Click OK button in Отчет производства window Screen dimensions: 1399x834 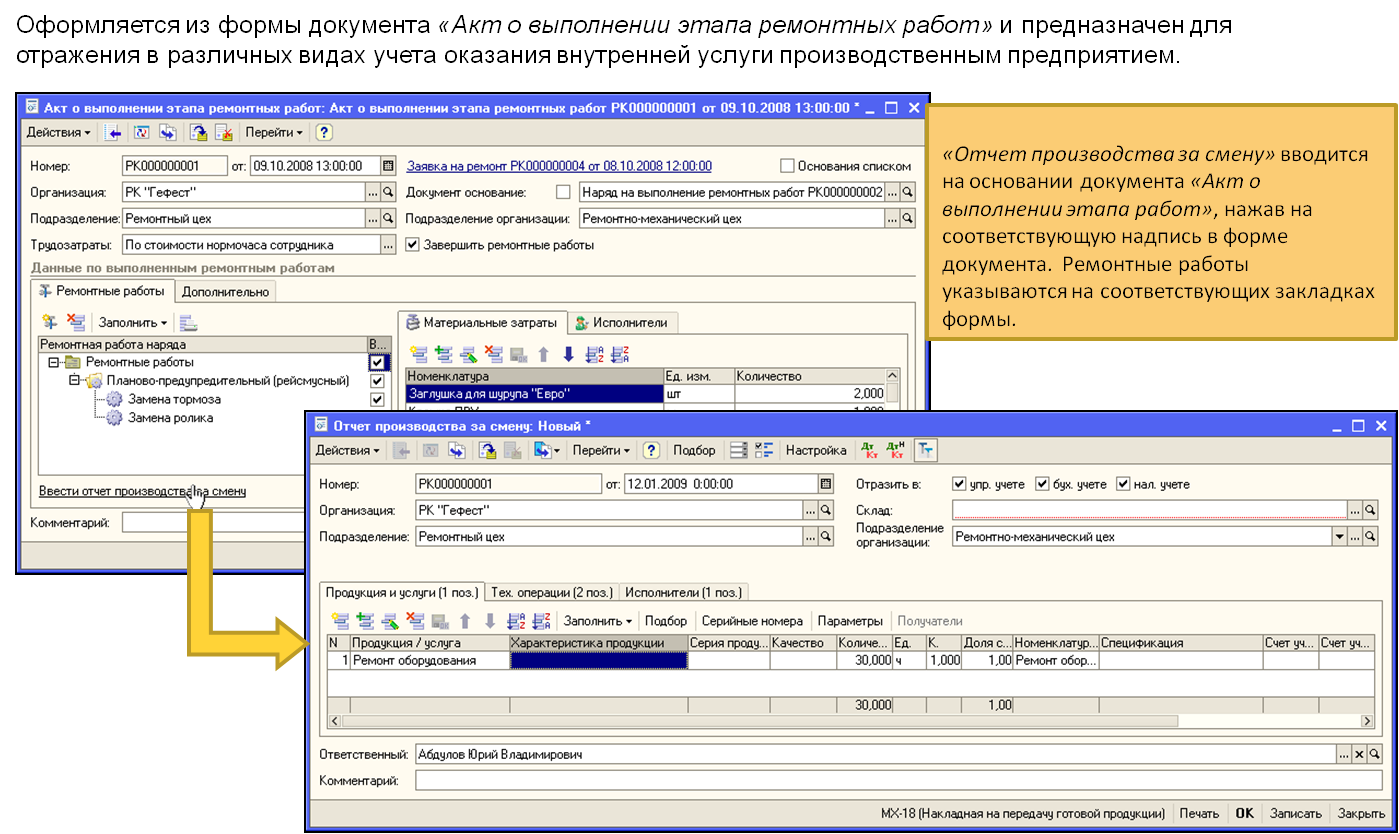click(1244, 814)
